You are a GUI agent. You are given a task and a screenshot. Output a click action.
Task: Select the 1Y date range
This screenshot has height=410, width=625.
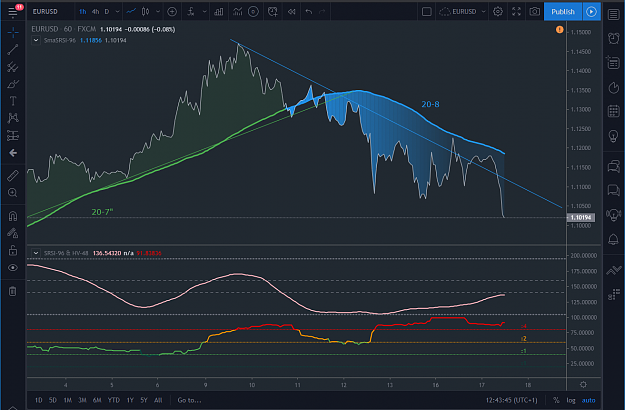130,400
